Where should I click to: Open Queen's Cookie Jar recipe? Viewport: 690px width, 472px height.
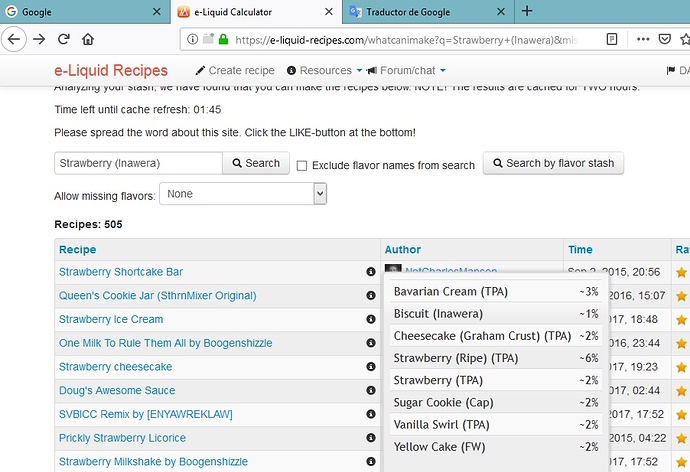(x=158, y=296)
